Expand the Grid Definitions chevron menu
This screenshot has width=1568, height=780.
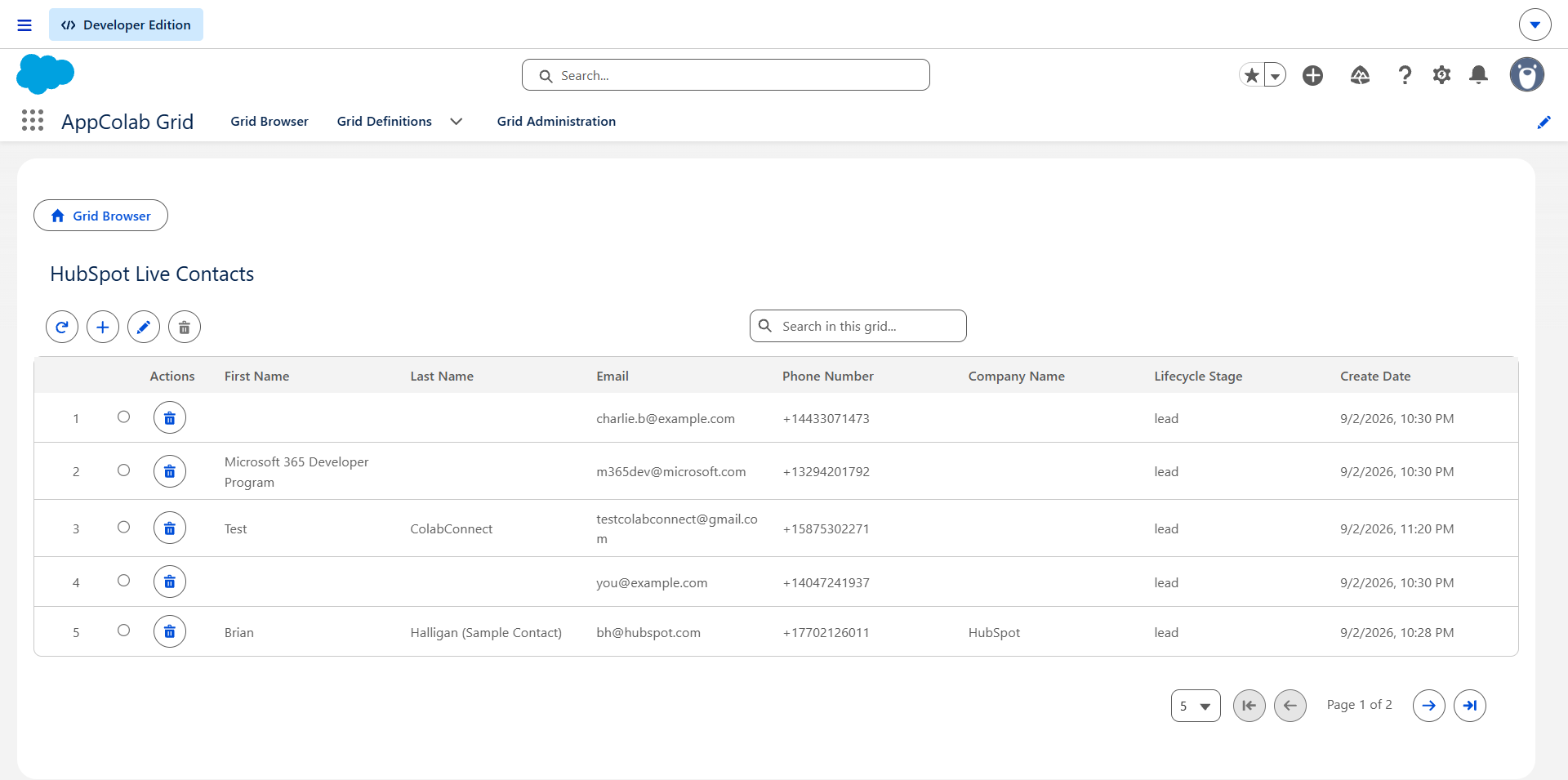(x=457, y=121)
